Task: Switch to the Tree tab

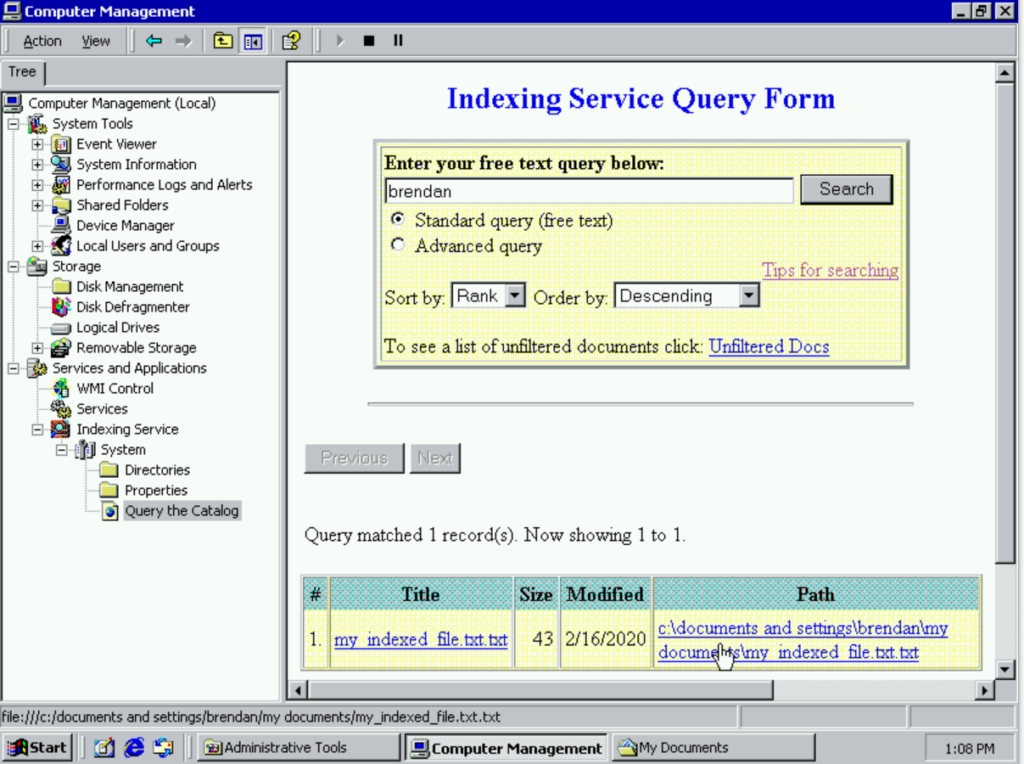Action: [x=22, y=71]
